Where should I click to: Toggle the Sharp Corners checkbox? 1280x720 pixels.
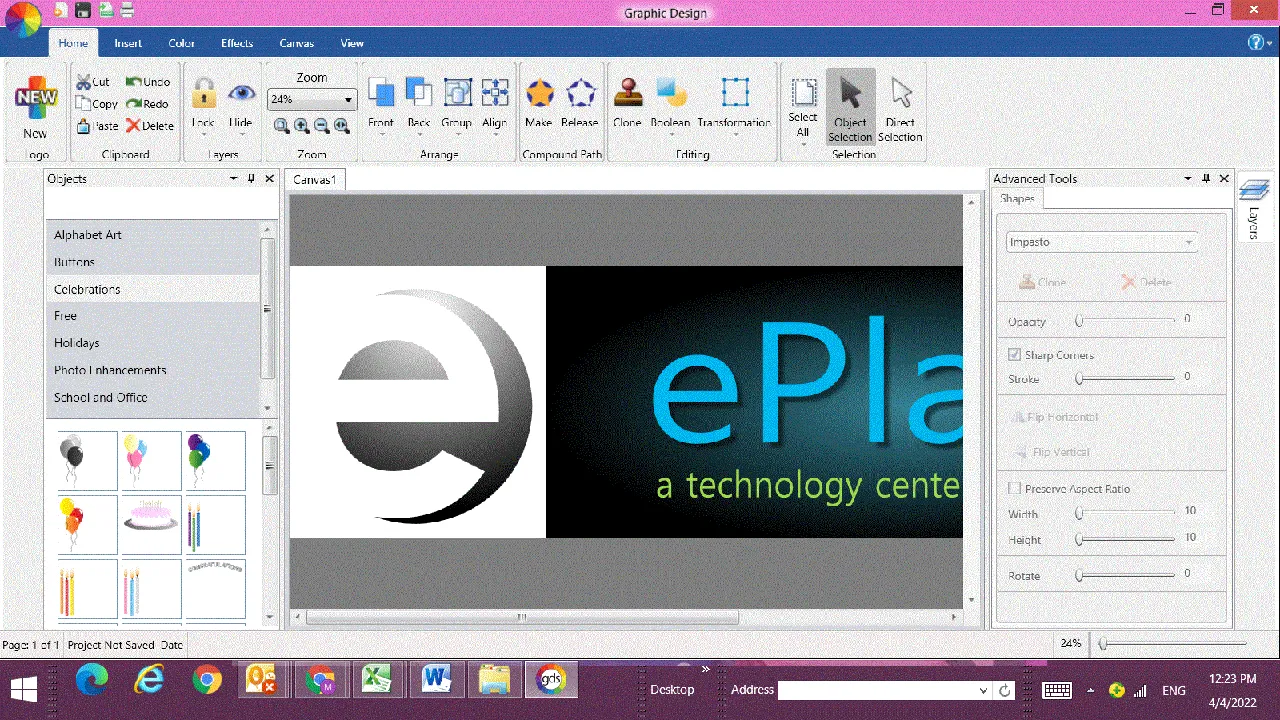(x=1014, y=355)
